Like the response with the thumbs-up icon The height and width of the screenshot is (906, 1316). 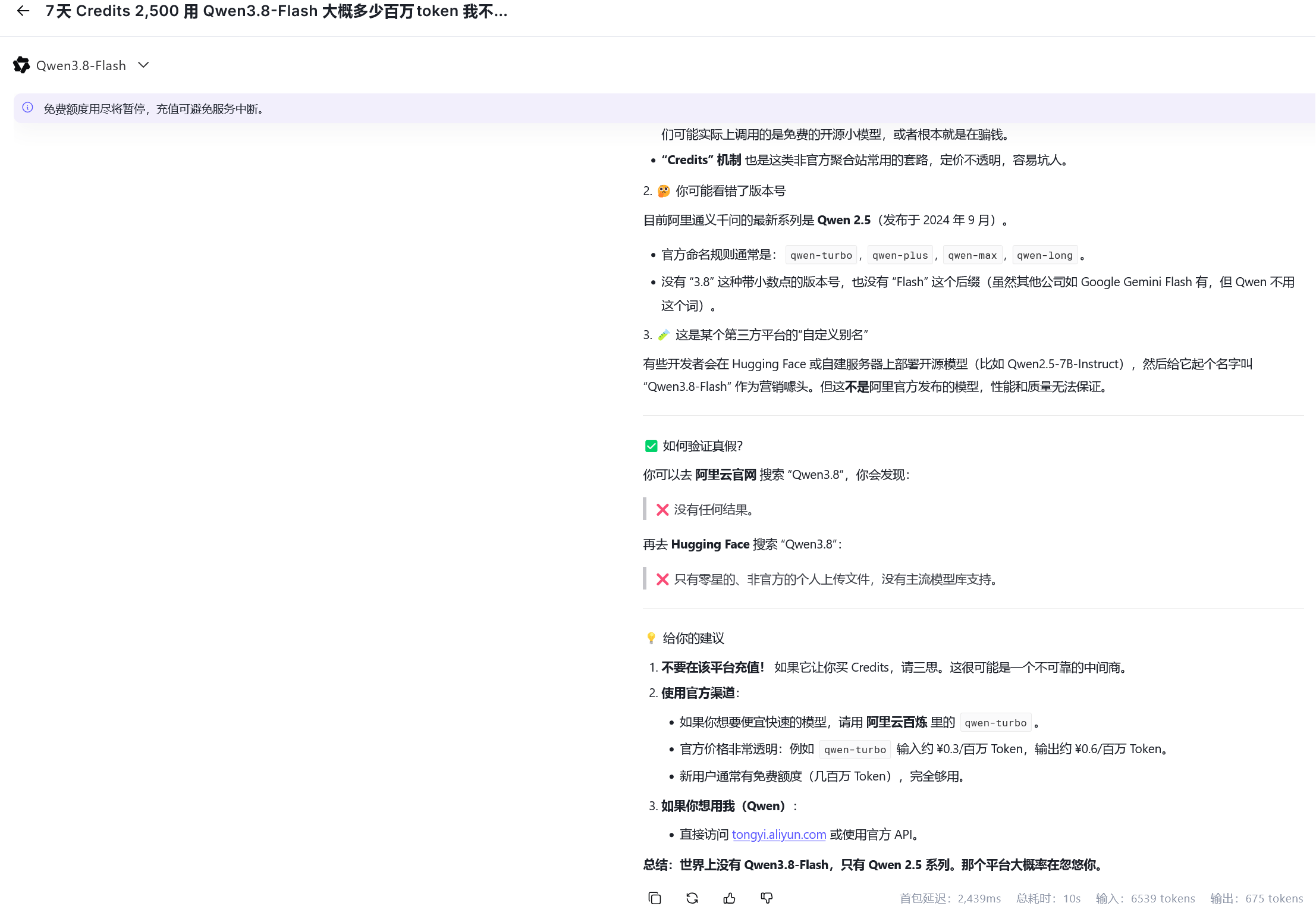pos(730,898)
